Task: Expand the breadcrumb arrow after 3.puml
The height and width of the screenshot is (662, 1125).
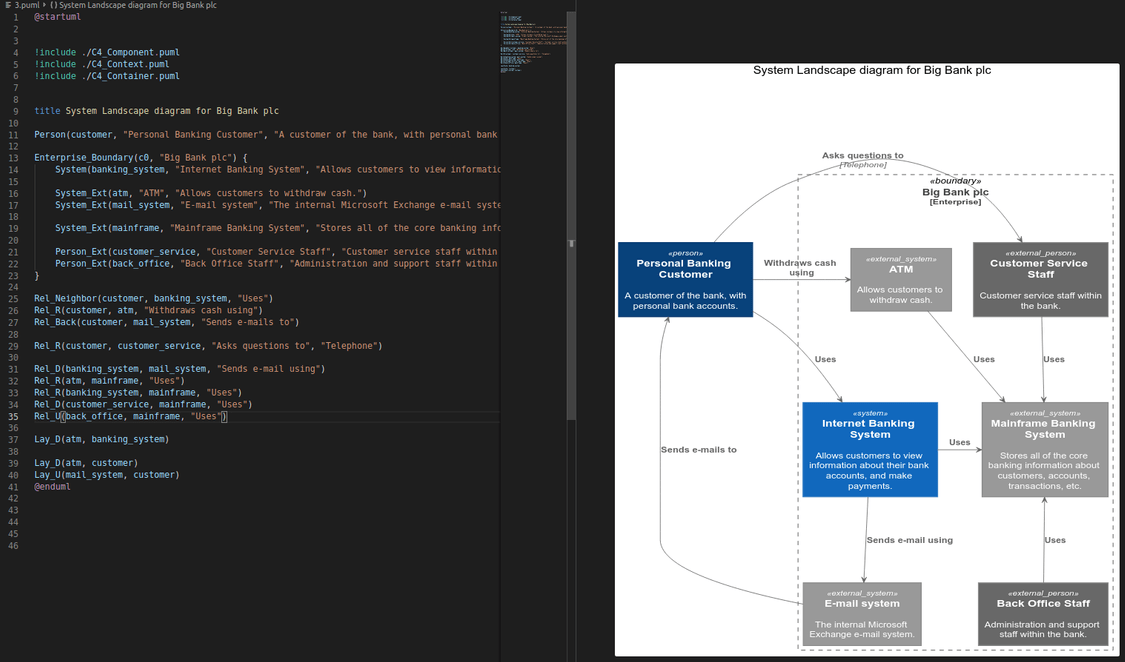Action: (x=44, y=5)
